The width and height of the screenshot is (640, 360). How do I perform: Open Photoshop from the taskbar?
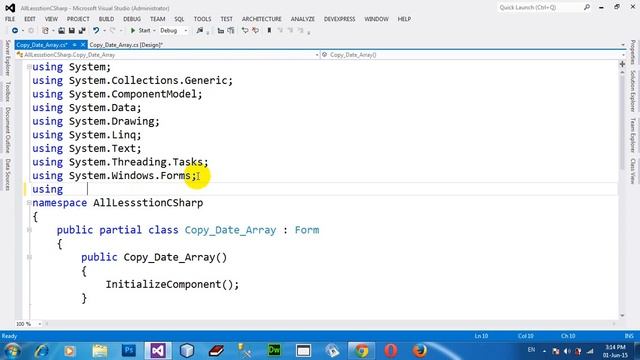click(129, 350)
